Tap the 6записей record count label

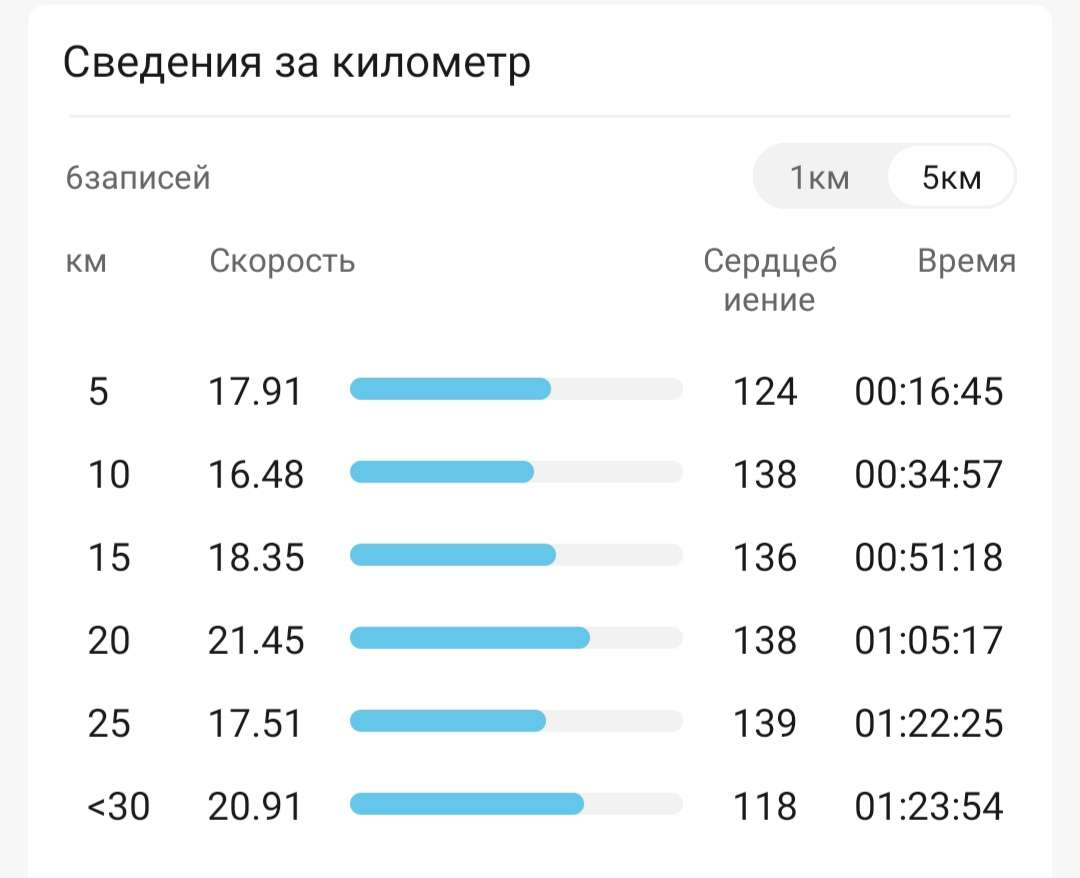[138, 178]
